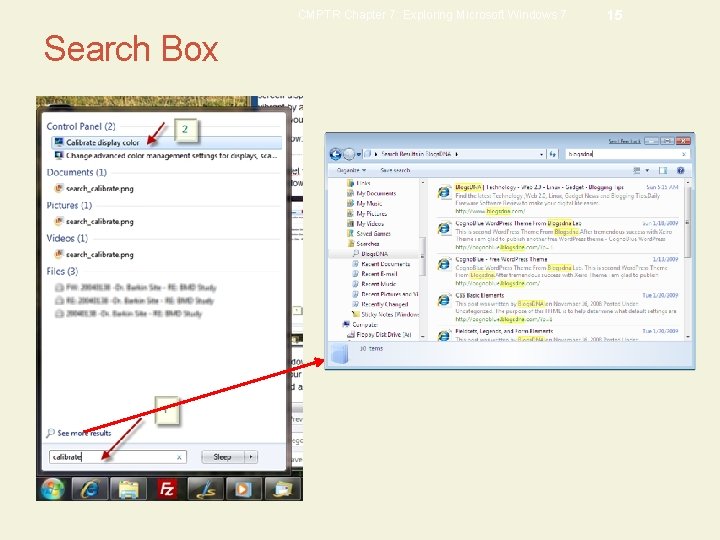Click the navigation pane scrollbar thumb

pos(422,255)
